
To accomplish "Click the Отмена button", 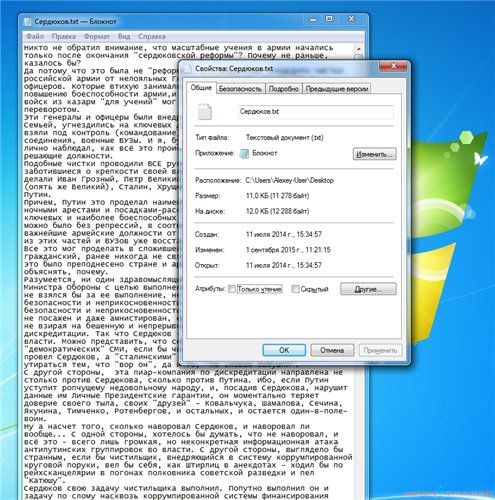I will (332, 350).
